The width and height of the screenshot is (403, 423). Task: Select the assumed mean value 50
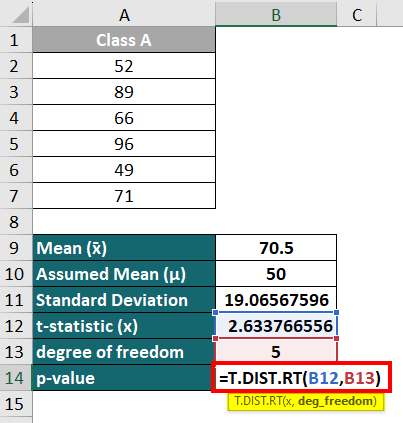(x=276, y=274)
